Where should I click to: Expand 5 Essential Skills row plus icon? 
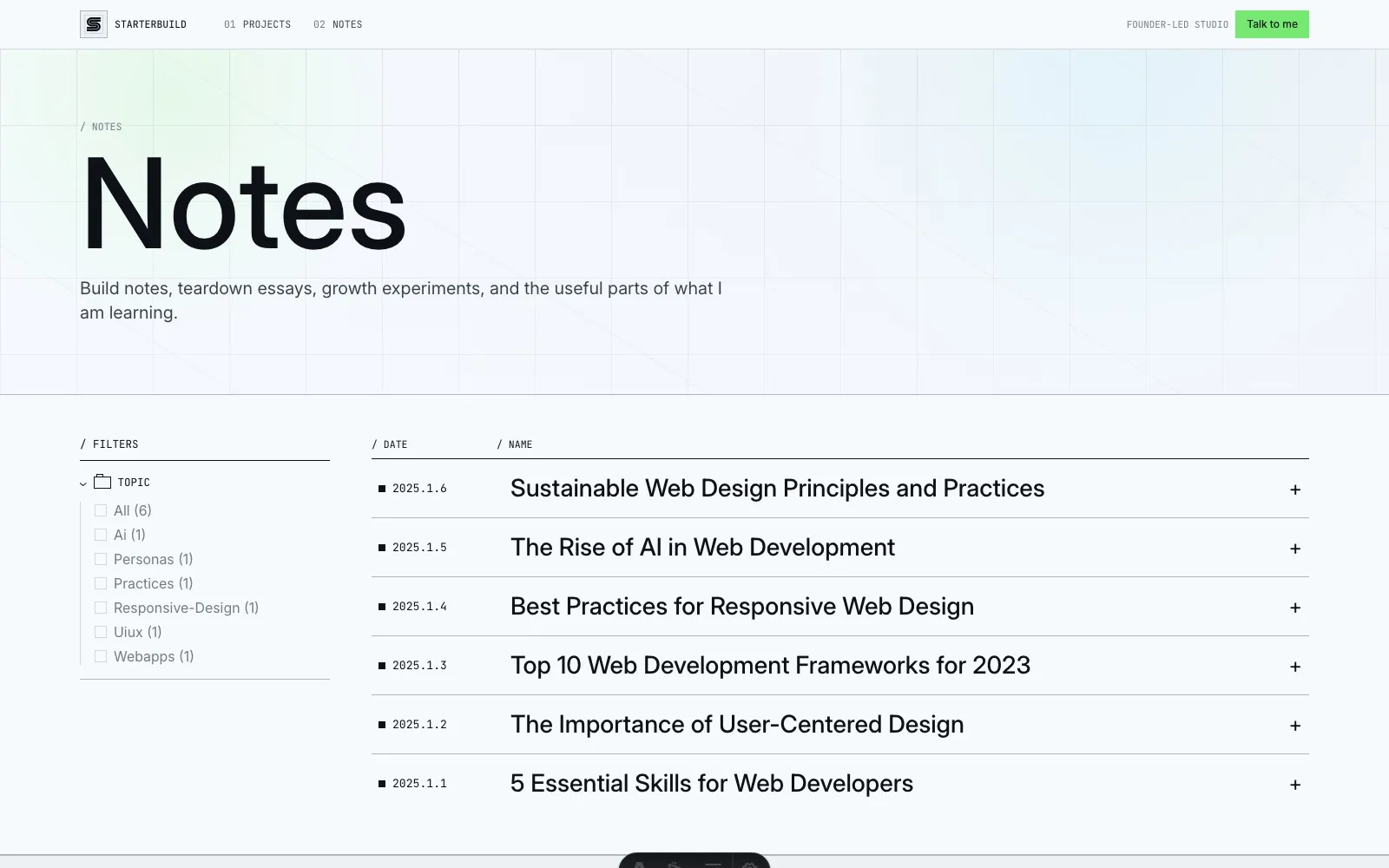[x=1294, y=785]
